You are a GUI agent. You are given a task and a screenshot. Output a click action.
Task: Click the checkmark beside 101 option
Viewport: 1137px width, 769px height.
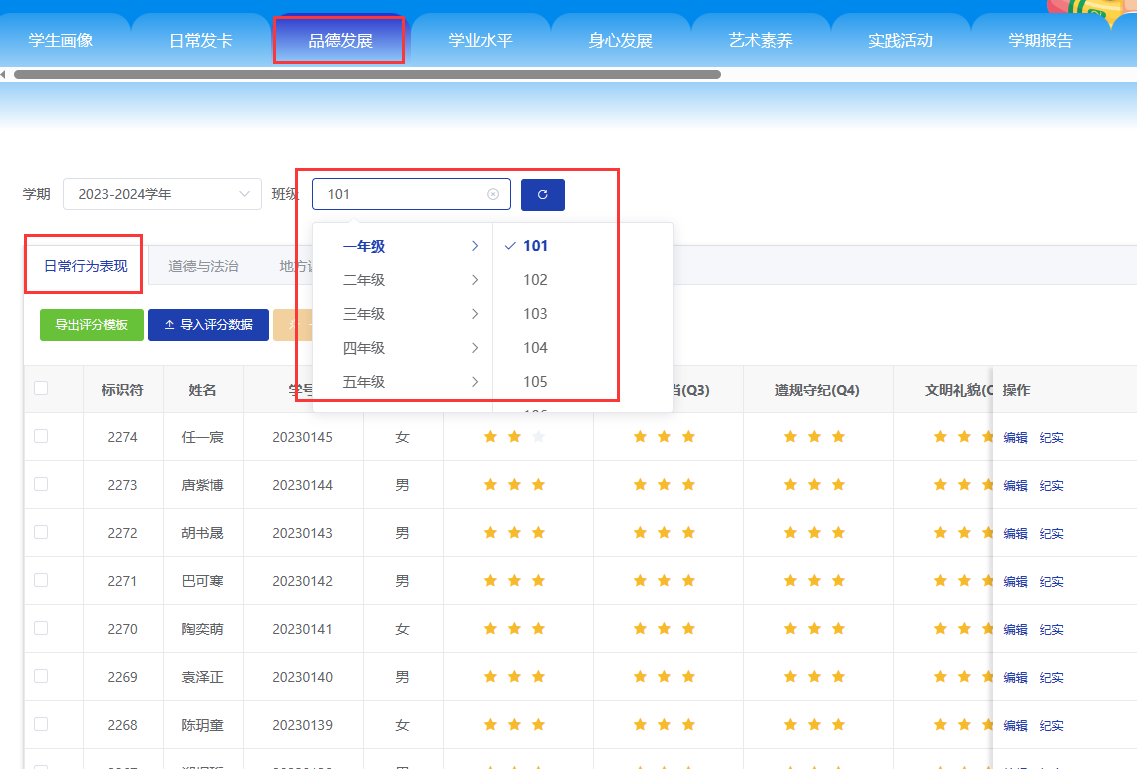point(510,246)
